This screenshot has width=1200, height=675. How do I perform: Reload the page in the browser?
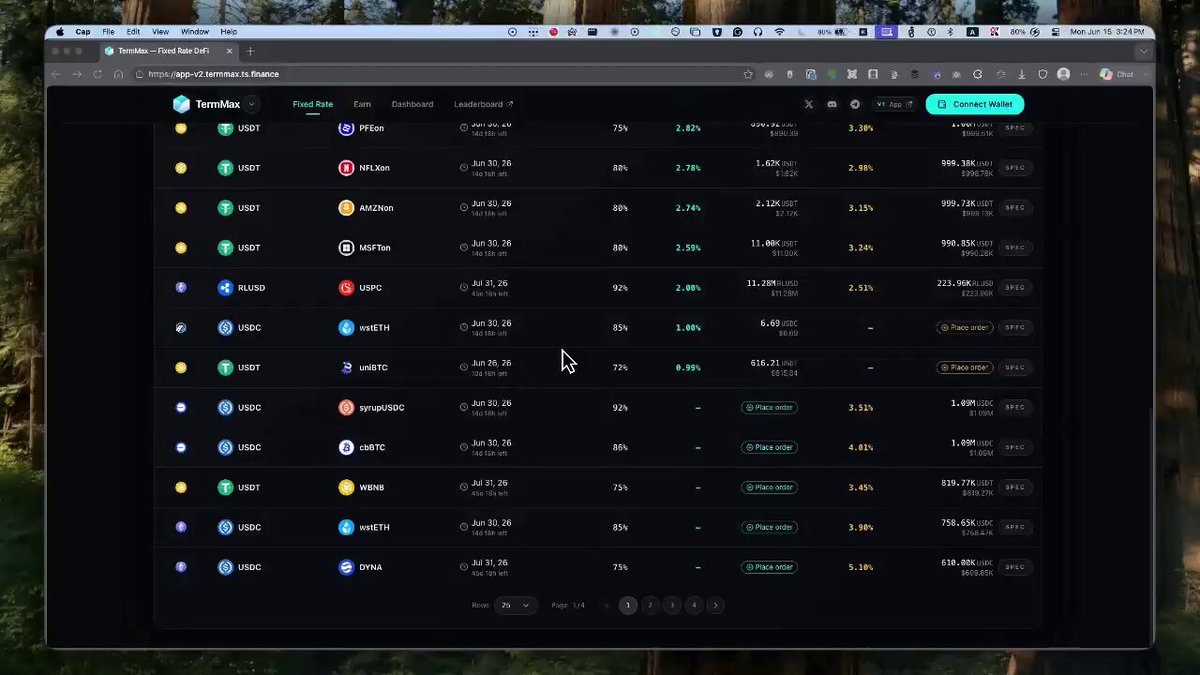tap(97, 74)
